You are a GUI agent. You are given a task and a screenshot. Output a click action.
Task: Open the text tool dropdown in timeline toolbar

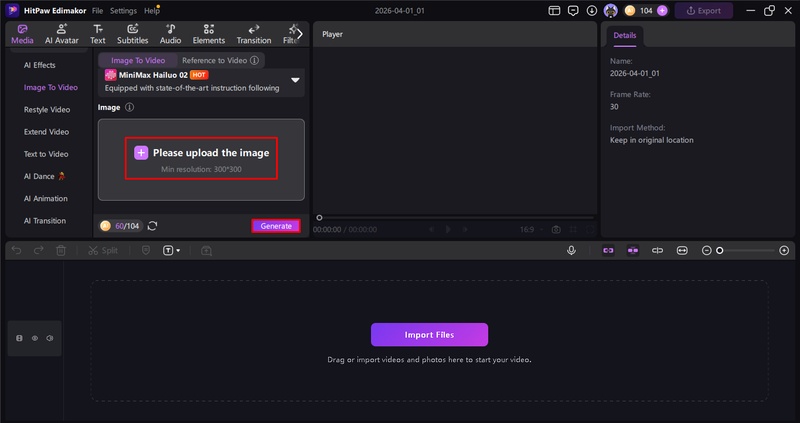(x=171, y=250)
